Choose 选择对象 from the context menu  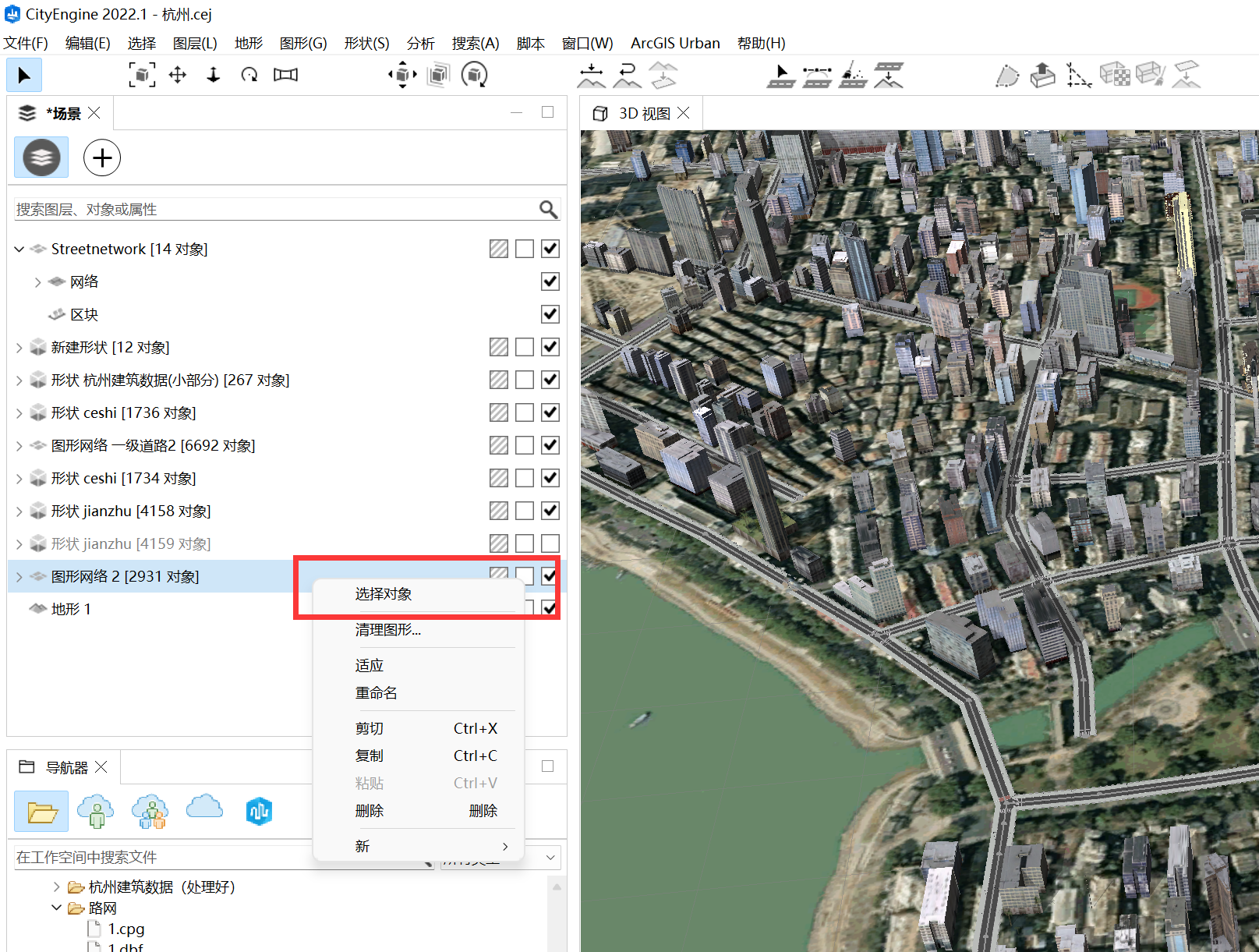click(x=384, y=594)
